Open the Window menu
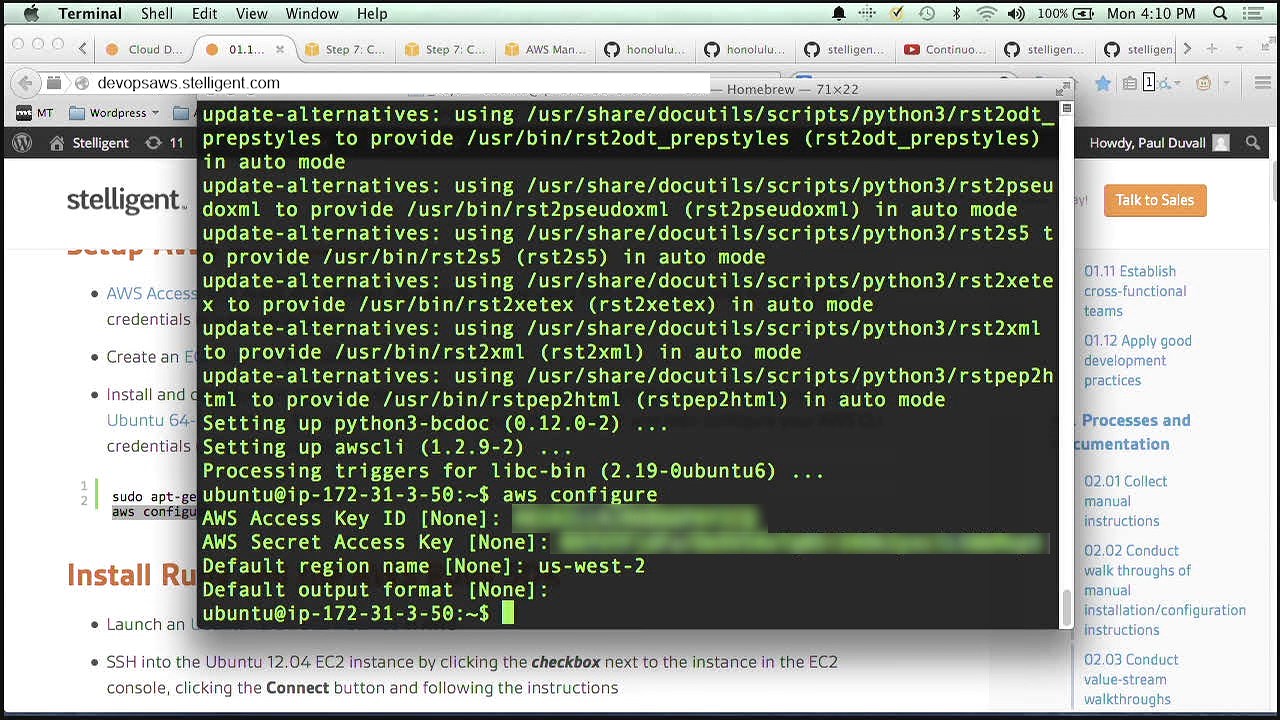Screen dimensions: 1280x720 tap(312, 14)
